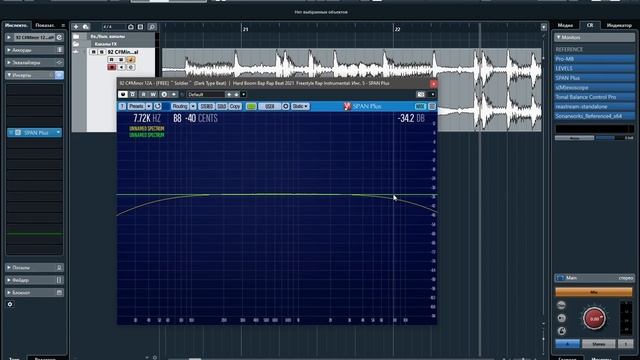The height and width of the screenshot is (360, 640).
Task: Click the plugin header circular sidechain icon
Action: pyautogui.click(x=164, y=94)
